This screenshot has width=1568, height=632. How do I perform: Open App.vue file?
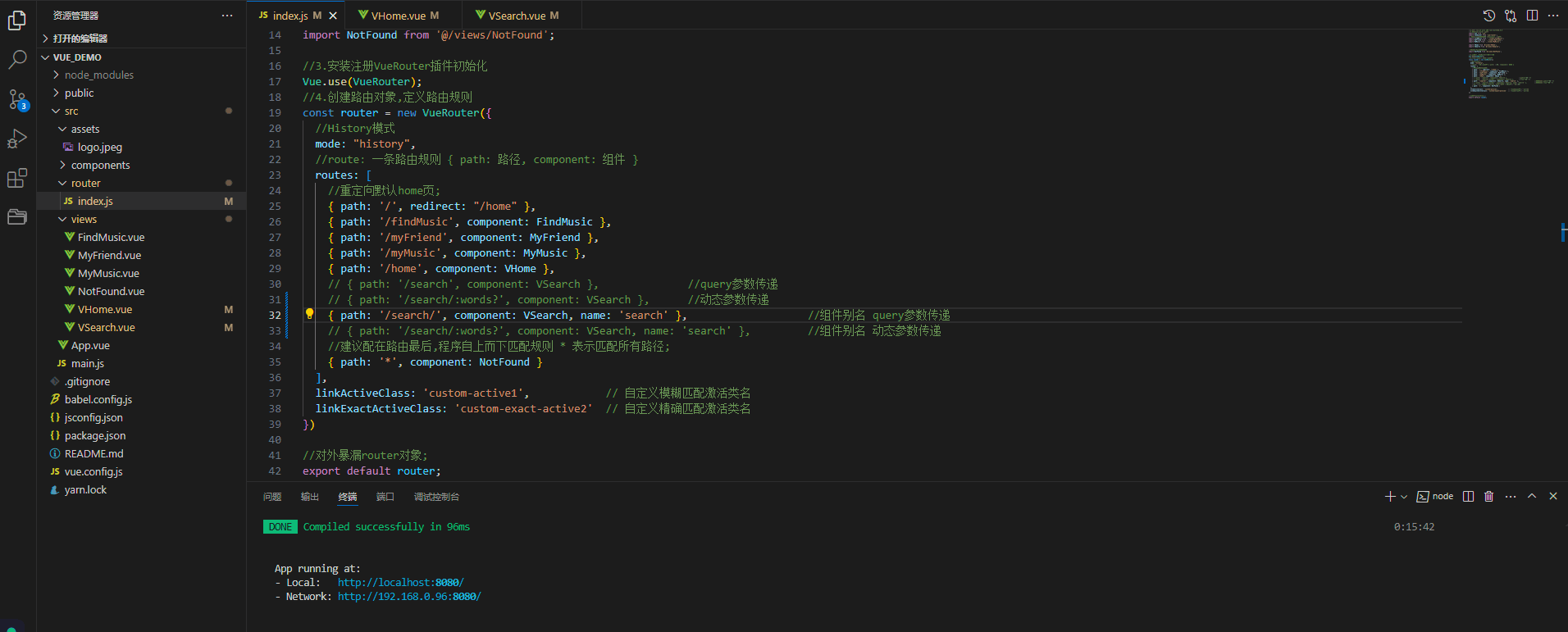pos(142,346)
